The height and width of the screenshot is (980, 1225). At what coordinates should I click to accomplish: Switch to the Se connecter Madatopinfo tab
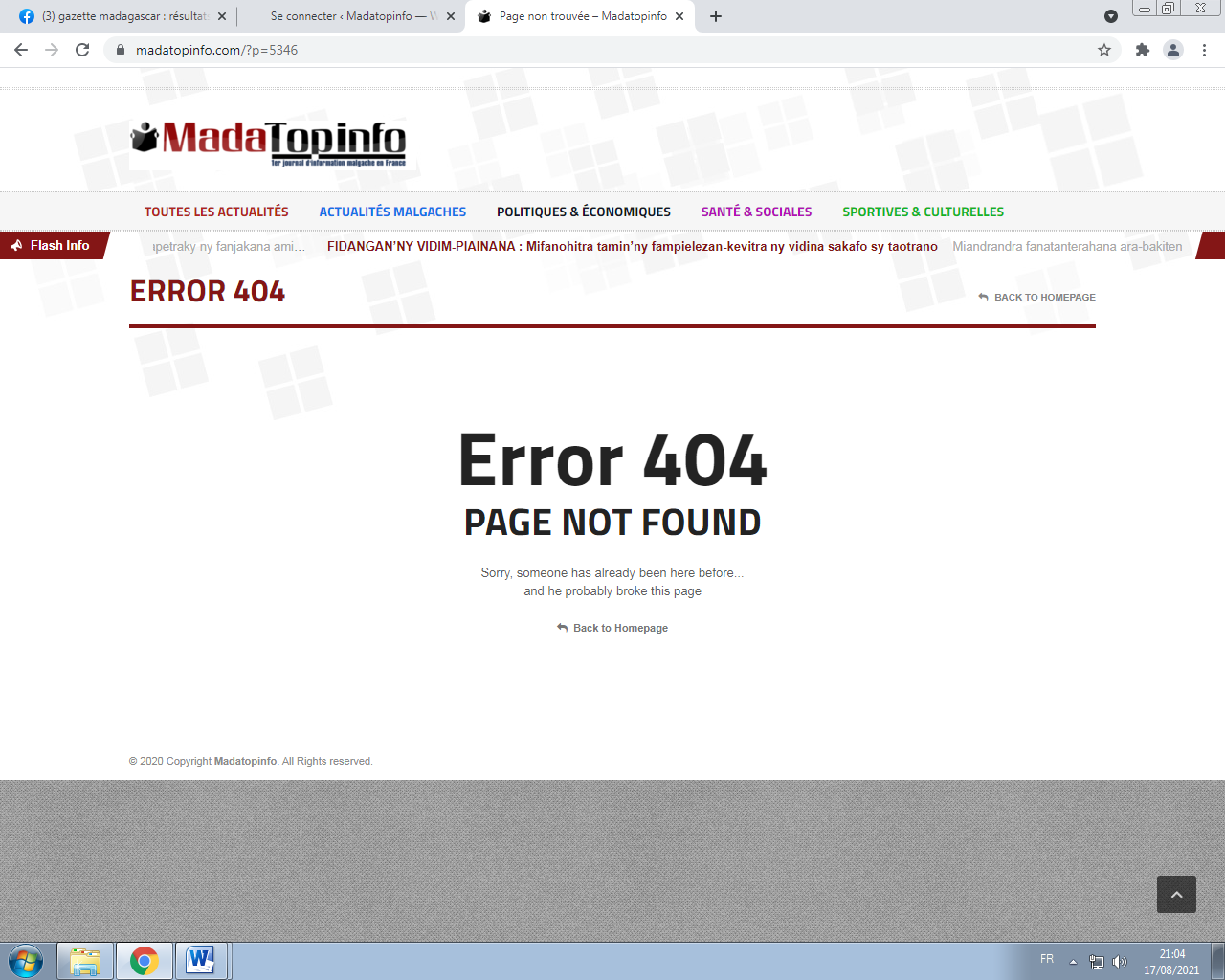350,16
